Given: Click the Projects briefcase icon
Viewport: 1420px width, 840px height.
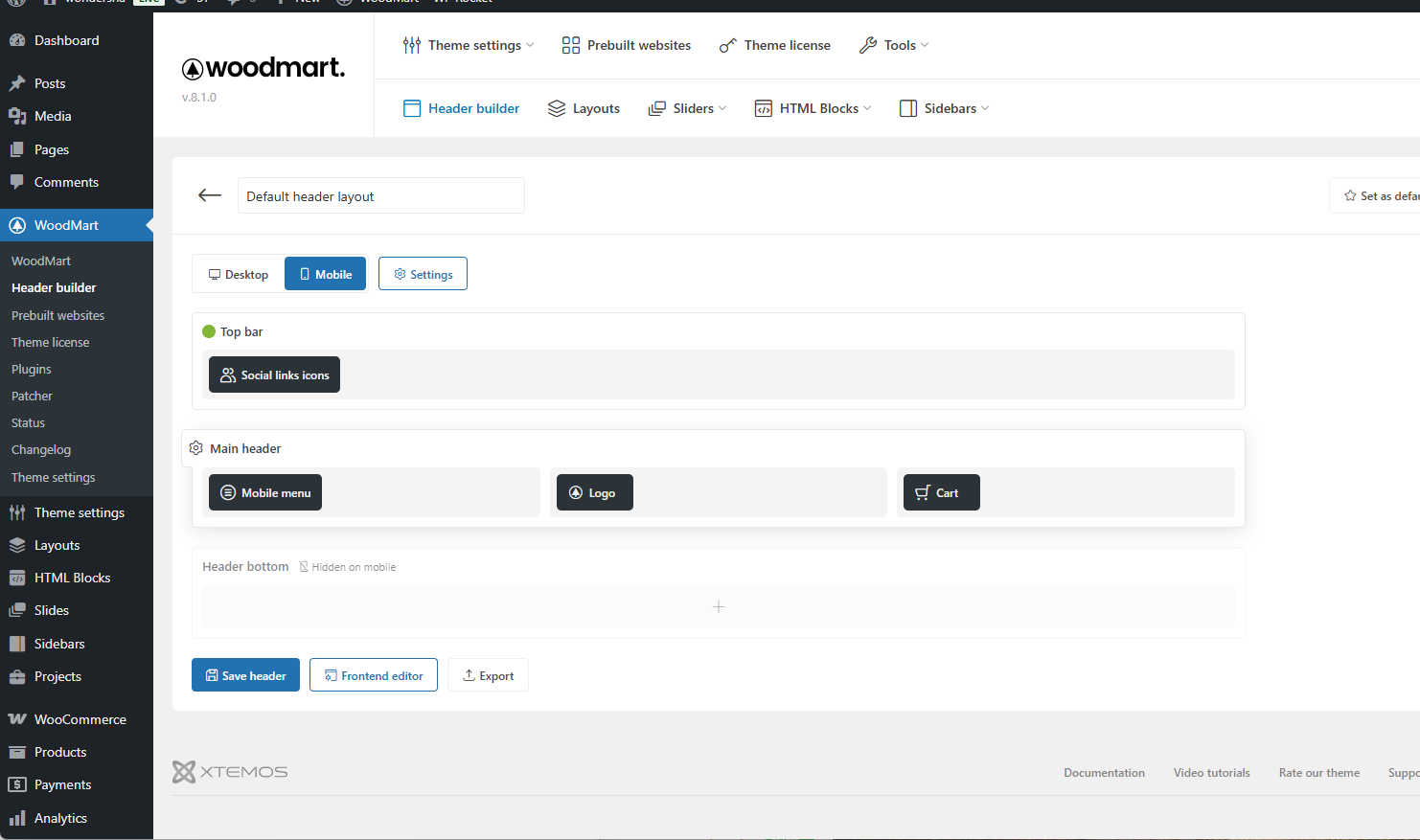Looking at the screenshot, I should pyautogui.click(x=17, y=676).
